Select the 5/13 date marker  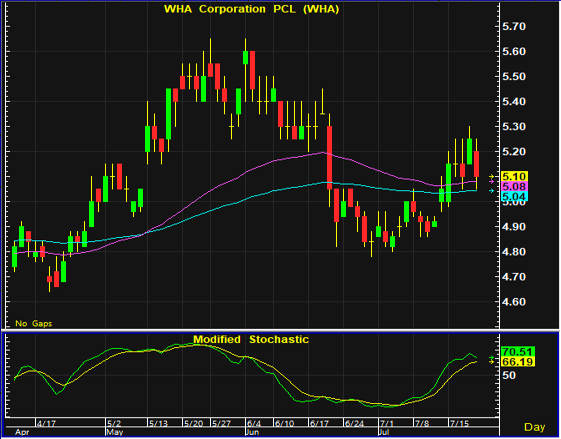[158, 424]
